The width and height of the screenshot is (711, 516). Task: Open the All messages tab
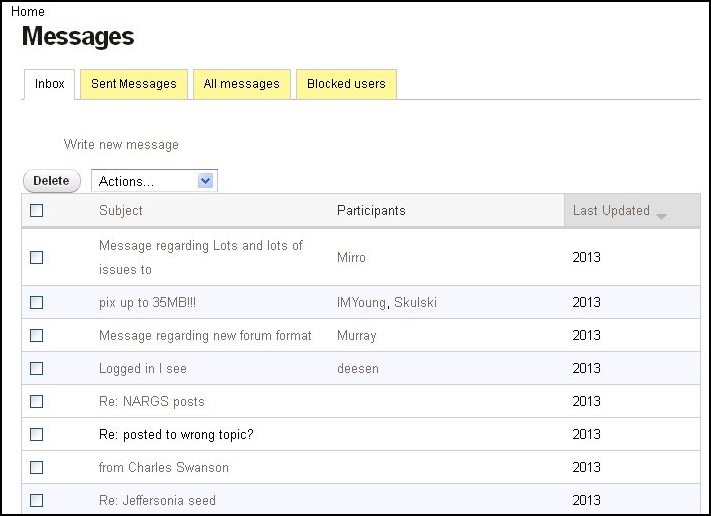click(x=241, y=84)
